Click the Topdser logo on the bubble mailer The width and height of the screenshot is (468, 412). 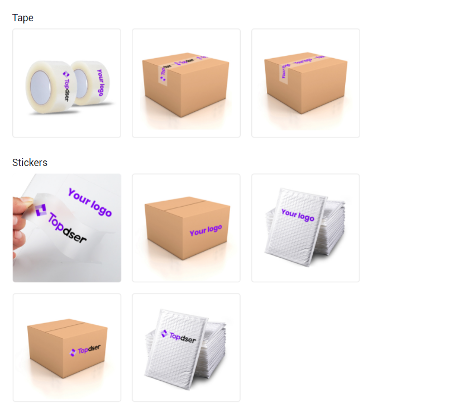click(179, 336)
